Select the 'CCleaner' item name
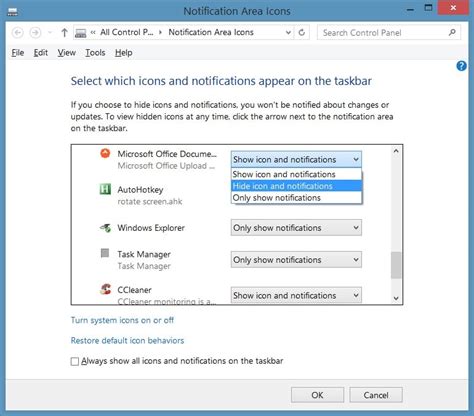Viewport: 474px width, 416px height. click(x=134, y=290)
